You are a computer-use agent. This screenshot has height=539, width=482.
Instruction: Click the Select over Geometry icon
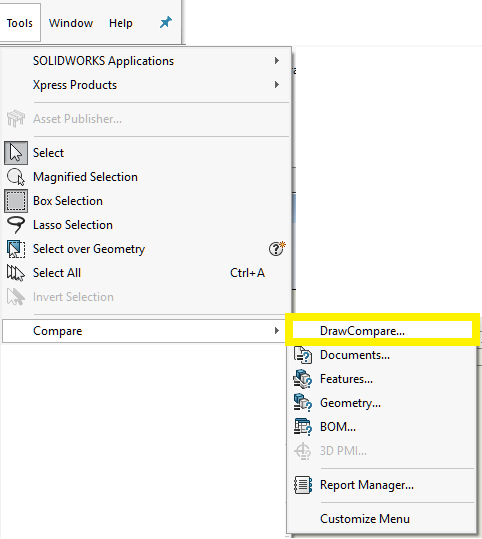(16, 249)
